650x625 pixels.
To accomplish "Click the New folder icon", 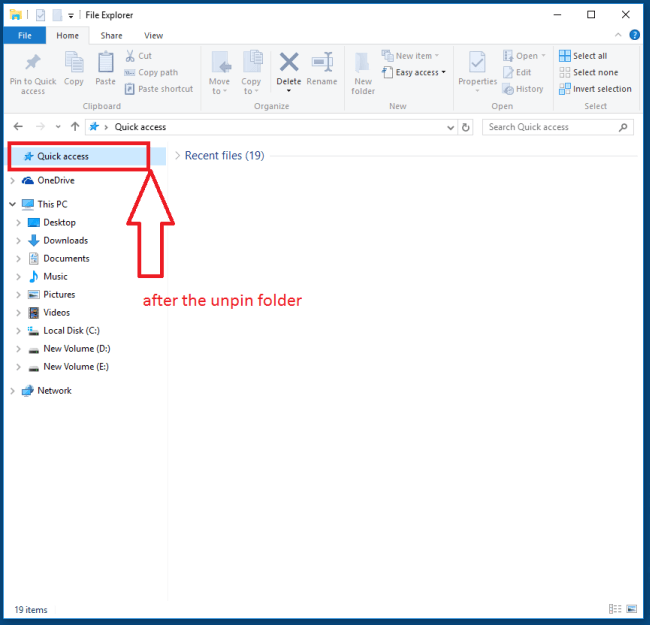I will point(362,63).
